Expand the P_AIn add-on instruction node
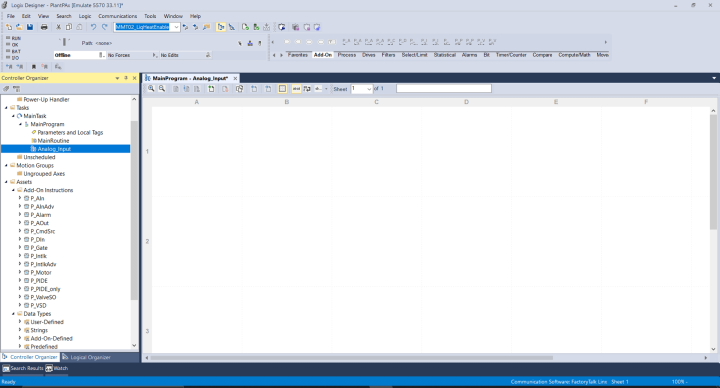 tap(20, 198)
